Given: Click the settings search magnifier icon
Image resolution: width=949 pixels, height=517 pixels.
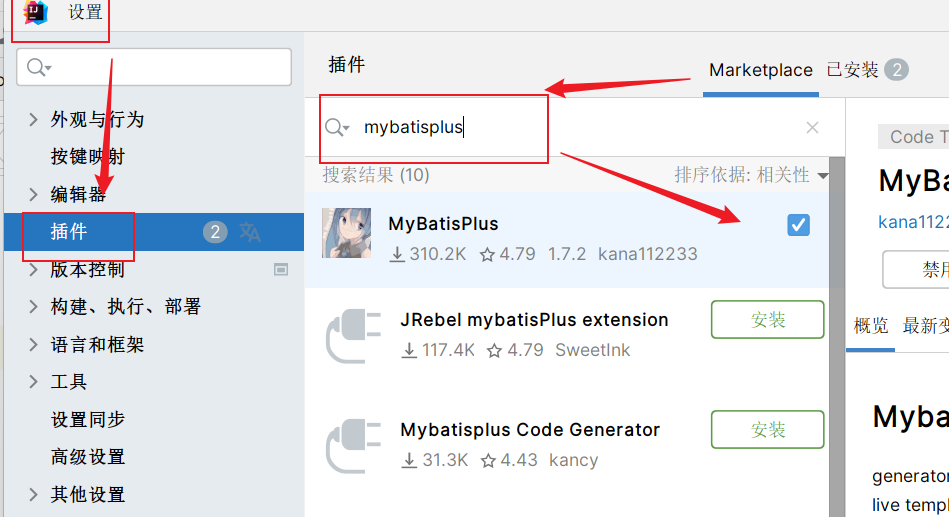Looking at the screenshot, I should (39, 67).
